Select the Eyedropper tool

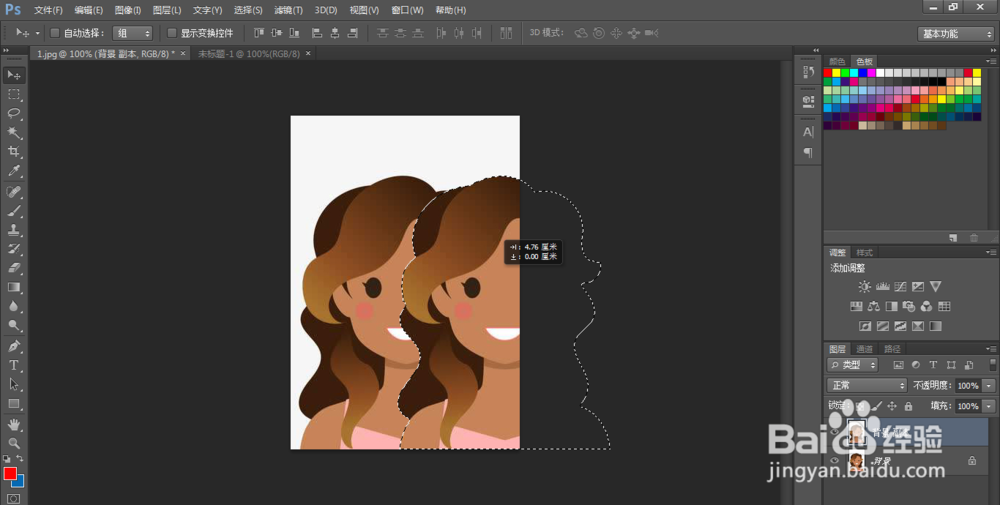[x=13, y=171]
